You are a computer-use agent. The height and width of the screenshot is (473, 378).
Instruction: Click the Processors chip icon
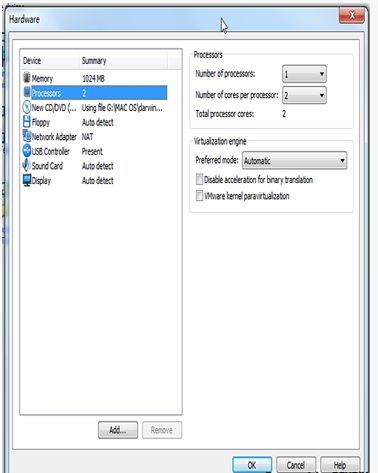click(x=27, y=92)
